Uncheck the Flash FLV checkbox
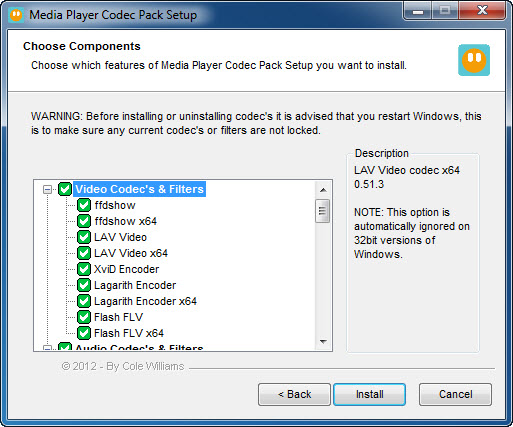Viewport: 513px width, 427px height. coord(84,317)
